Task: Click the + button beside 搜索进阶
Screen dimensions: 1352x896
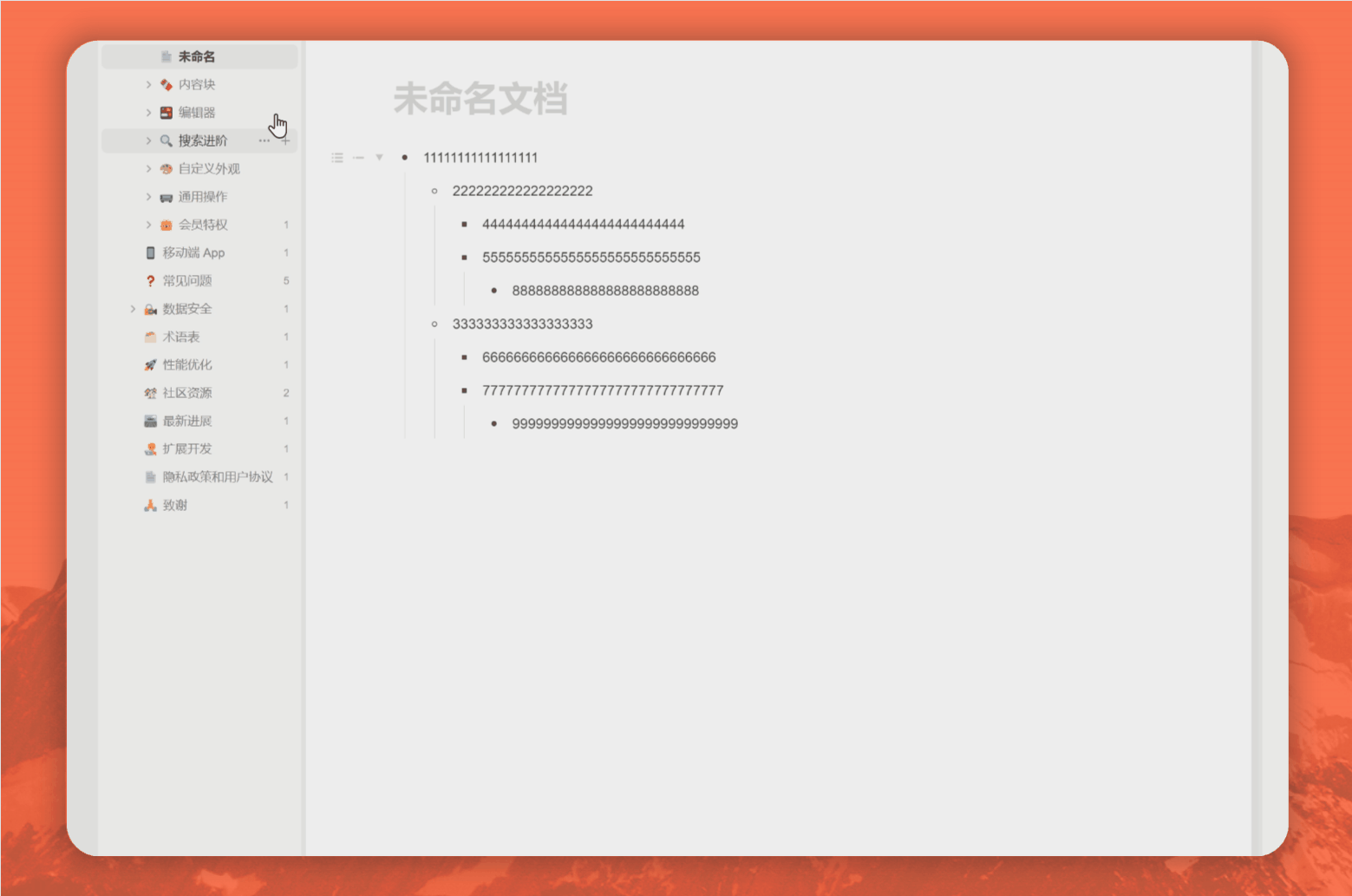Action: tap(285, 140)
